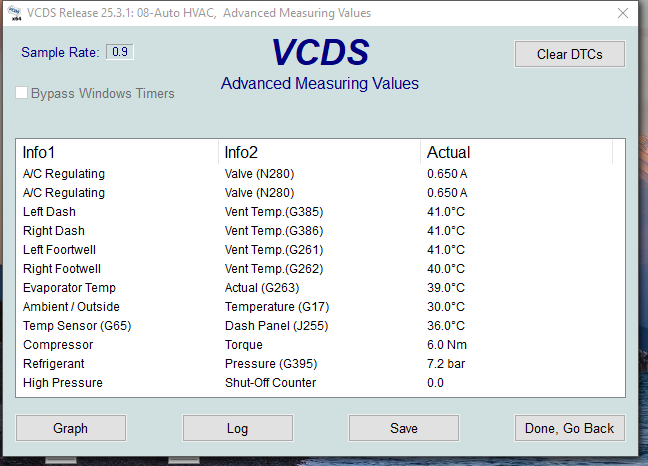Click Vent Temp.(G386) cell
Image resolution: width=648 pixels, height=466 pixels.
274,231
